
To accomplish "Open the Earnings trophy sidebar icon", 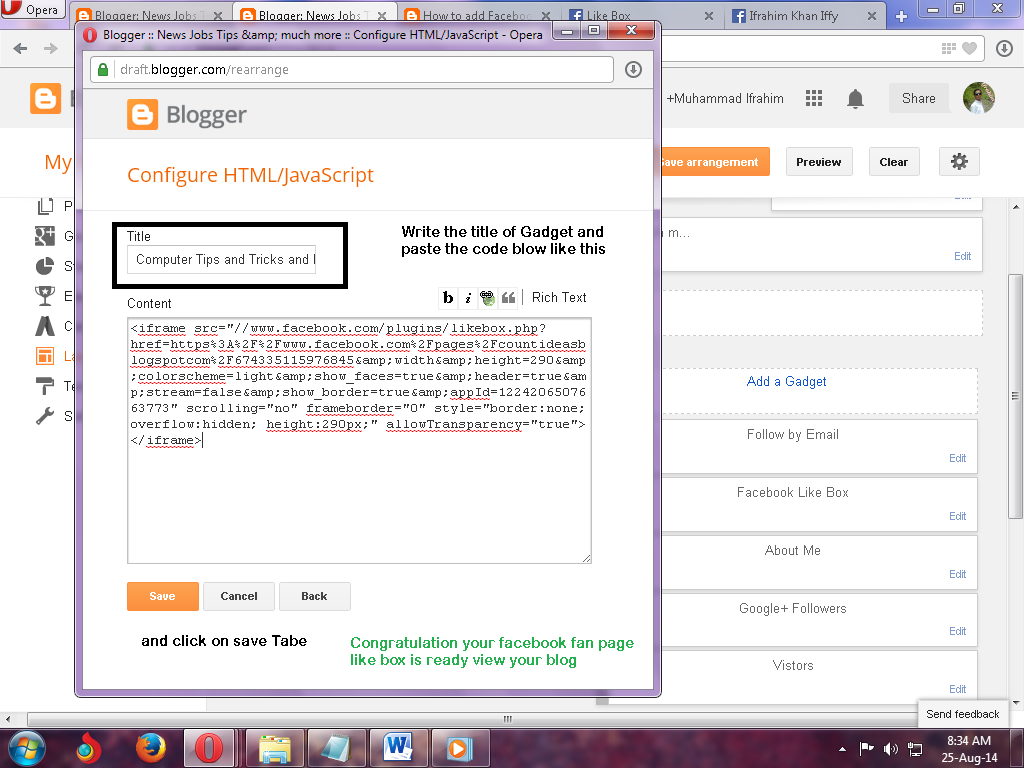I will (45, 296).
